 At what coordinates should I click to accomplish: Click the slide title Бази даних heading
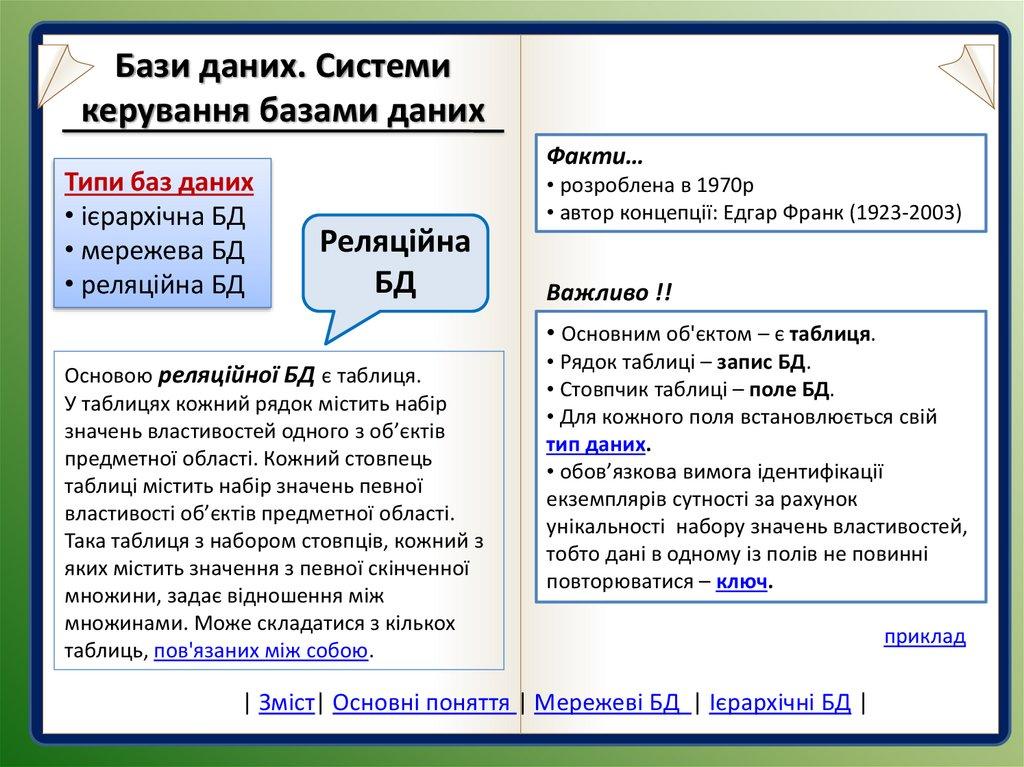[x=282, y=87]
